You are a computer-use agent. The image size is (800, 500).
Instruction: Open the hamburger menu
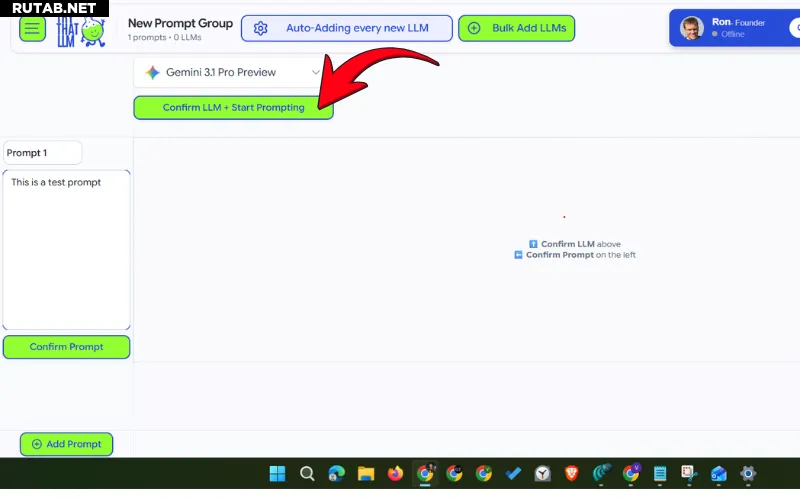pyautogui.click(x=32, y=28)
